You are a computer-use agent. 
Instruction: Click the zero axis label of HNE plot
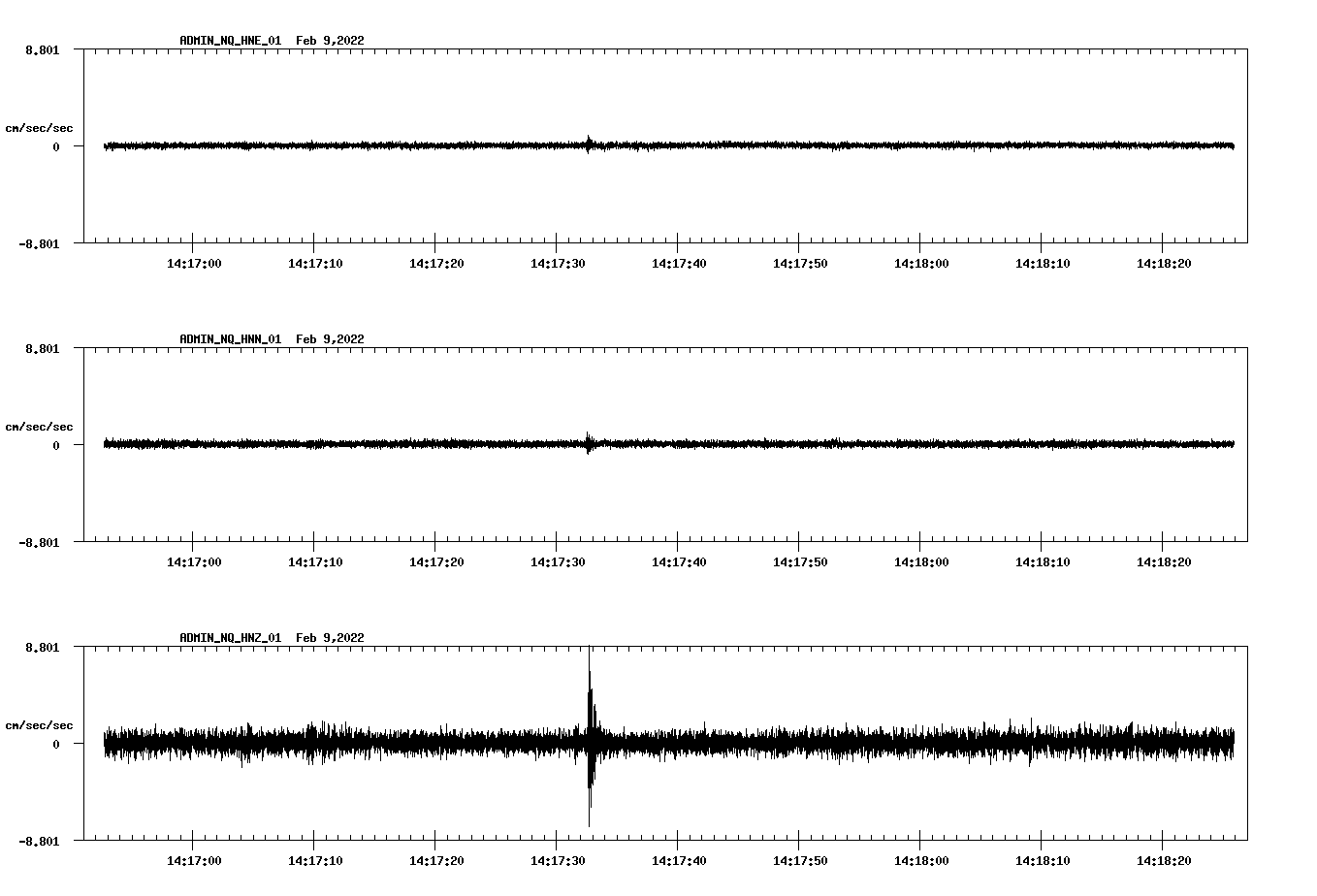point(56,146)
